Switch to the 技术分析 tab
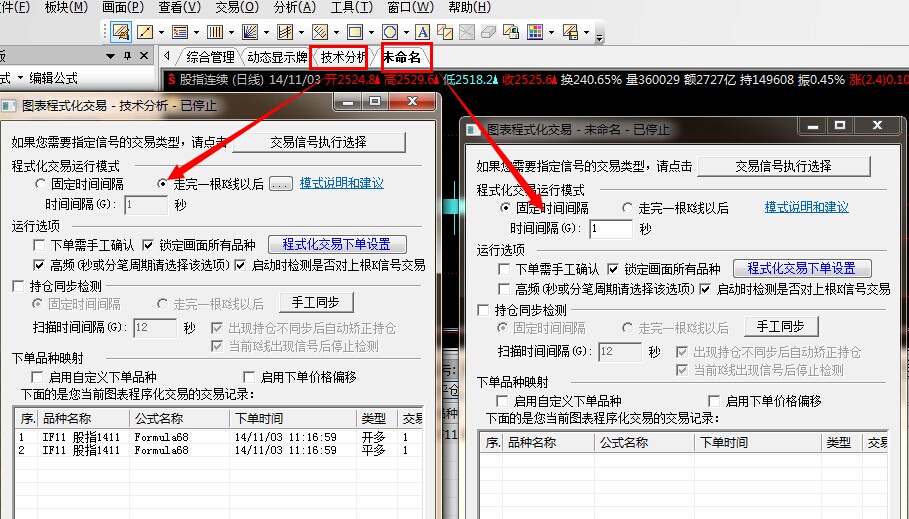 (342, 57)
